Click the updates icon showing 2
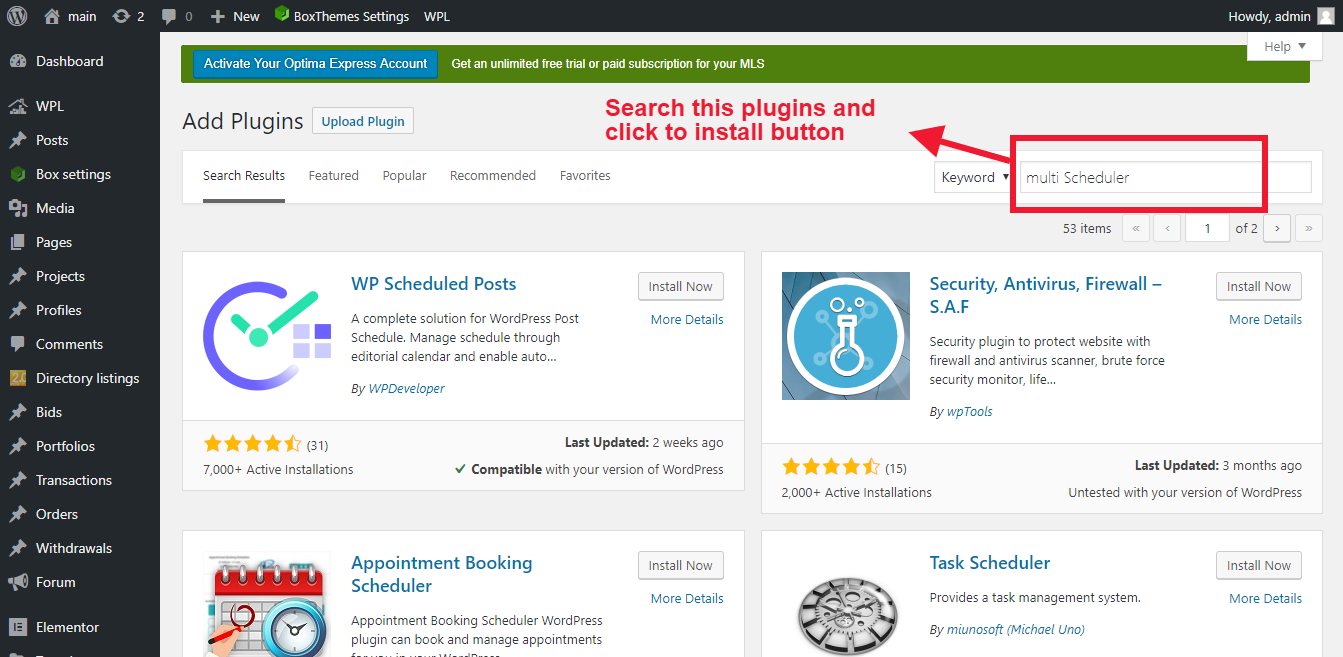Screen dimensions: 1343x657 (x=121, y=16)
